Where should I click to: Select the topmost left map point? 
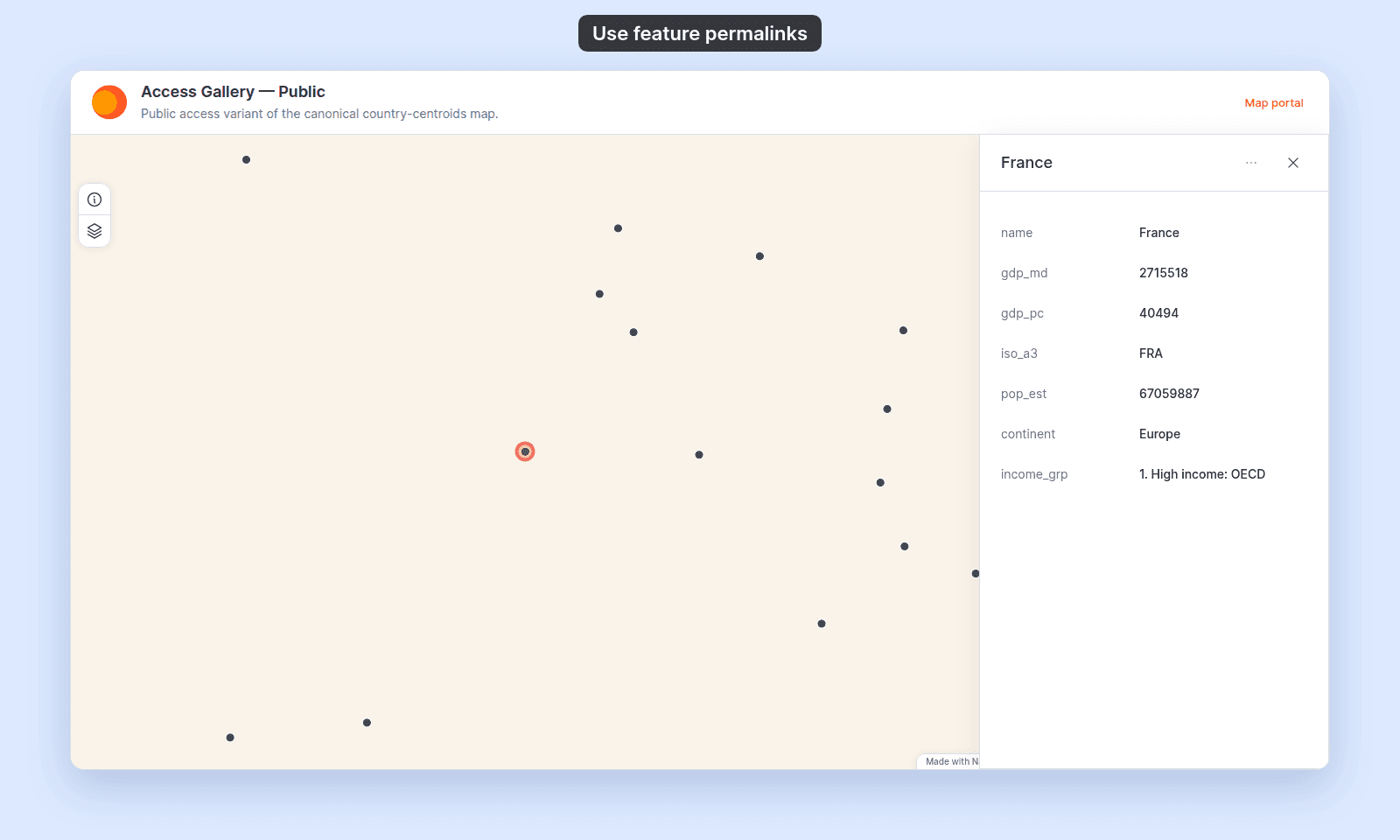[x=247, y=160]
